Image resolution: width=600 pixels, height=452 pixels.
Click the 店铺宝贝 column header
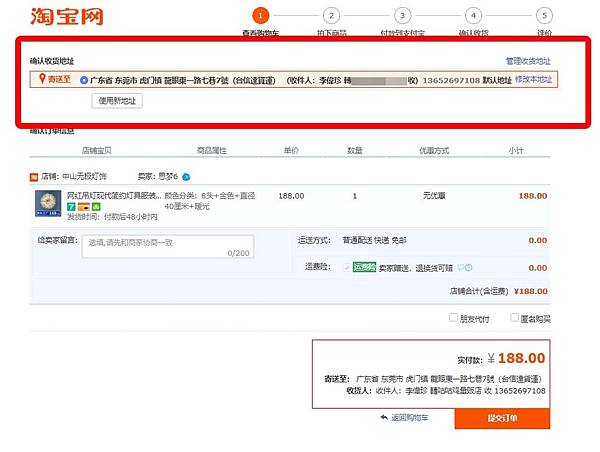(97, 150)
